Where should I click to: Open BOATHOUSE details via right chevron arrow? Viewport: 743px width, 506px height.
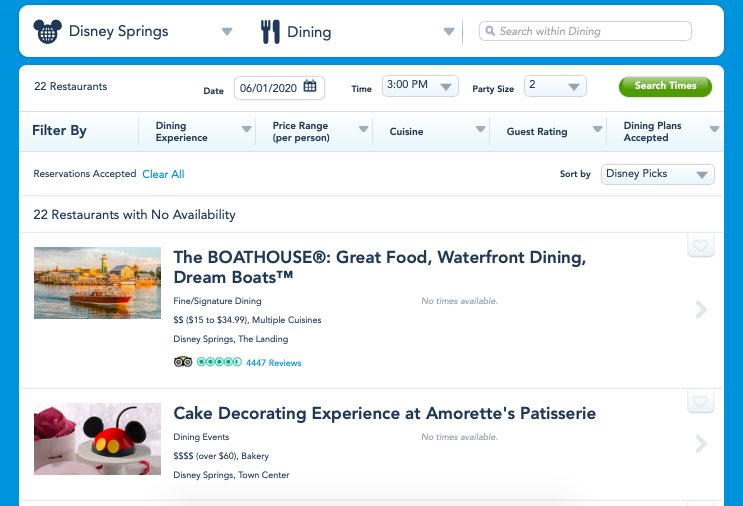(x=701, y=310)
